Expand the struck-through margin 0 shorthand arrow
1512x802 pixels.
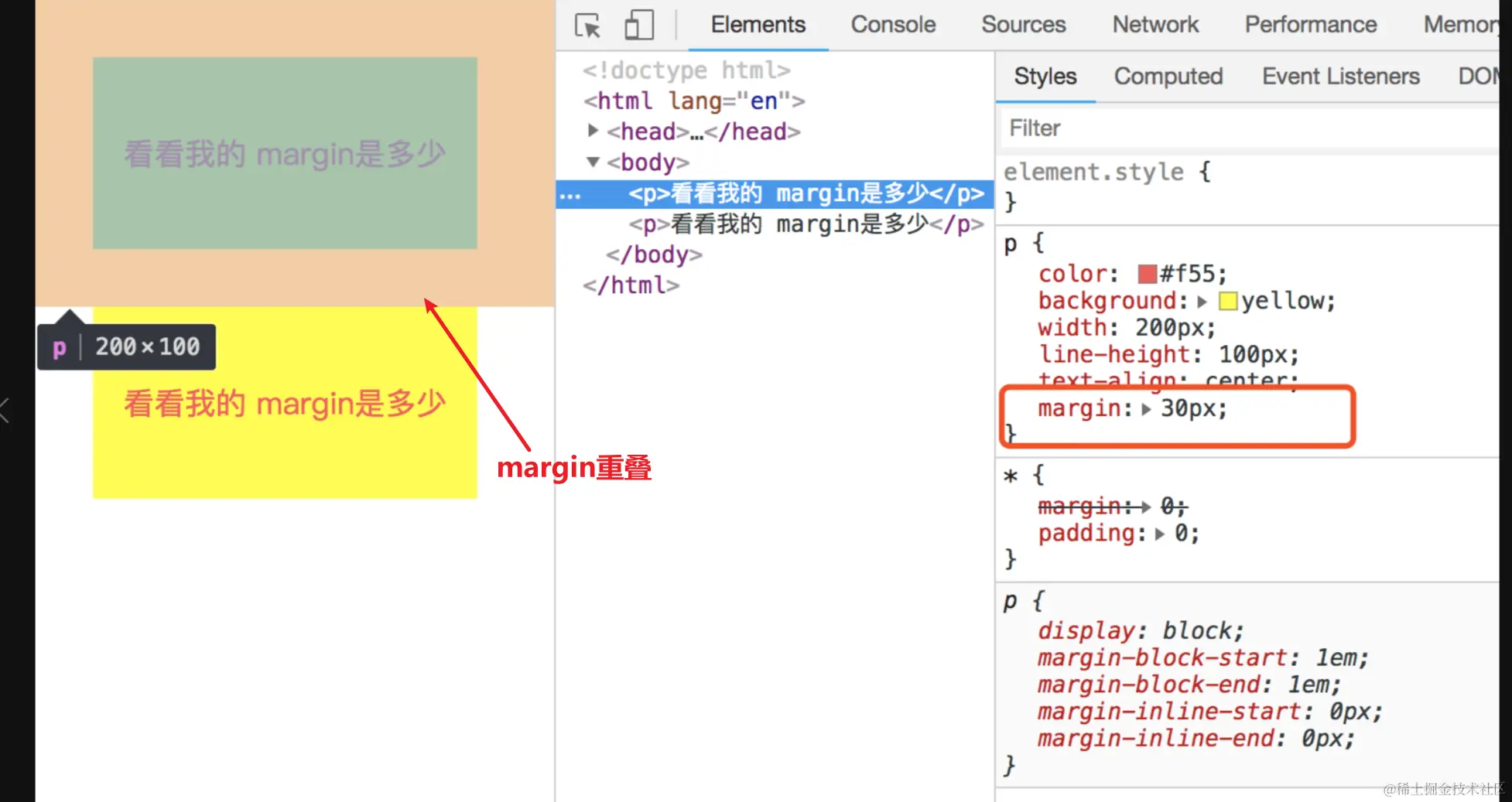click(x=1146, y=507)
